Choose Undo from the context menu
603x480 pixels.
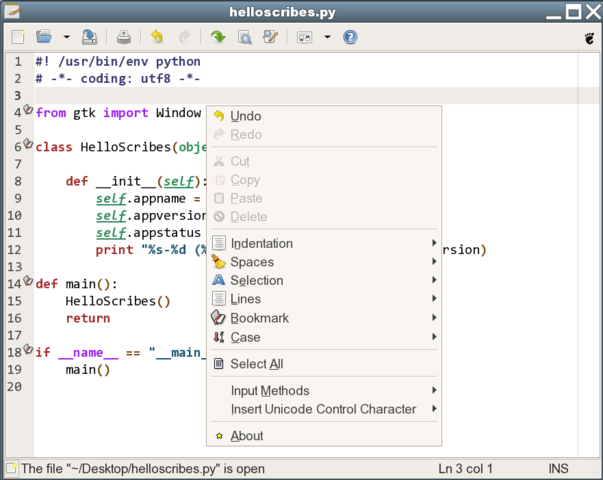point(324,116)
